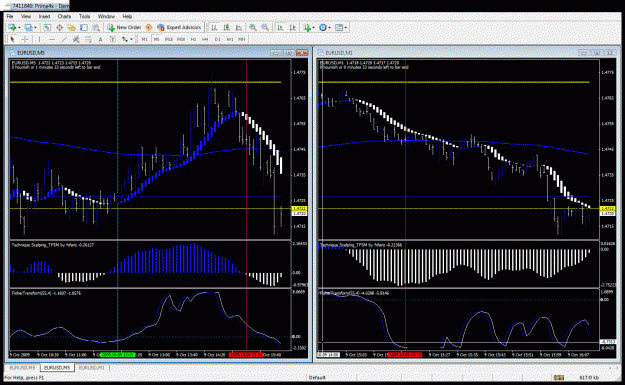Open the Help menu
This screenshot has width=625, height=385.
[127, 16]
